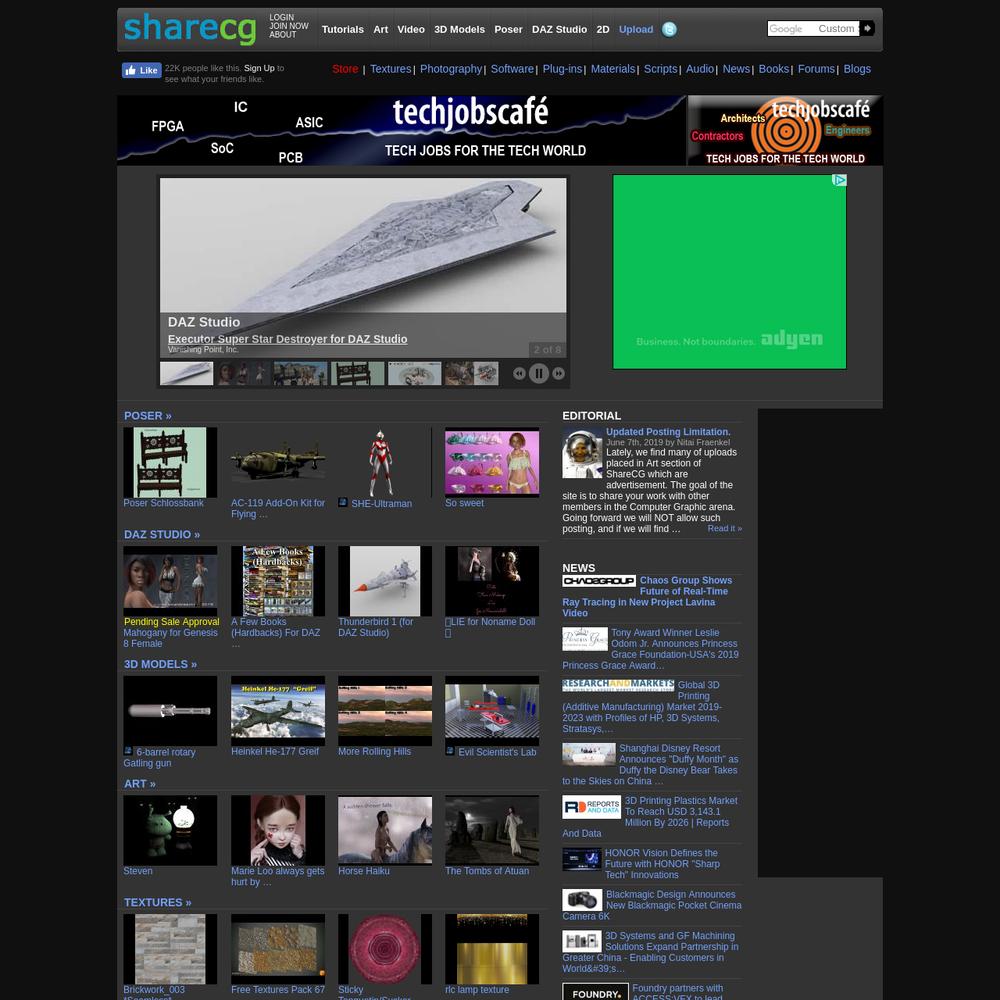Open the Photography category link
This screenshot has width=1000, height=1000.
(451, 69)
